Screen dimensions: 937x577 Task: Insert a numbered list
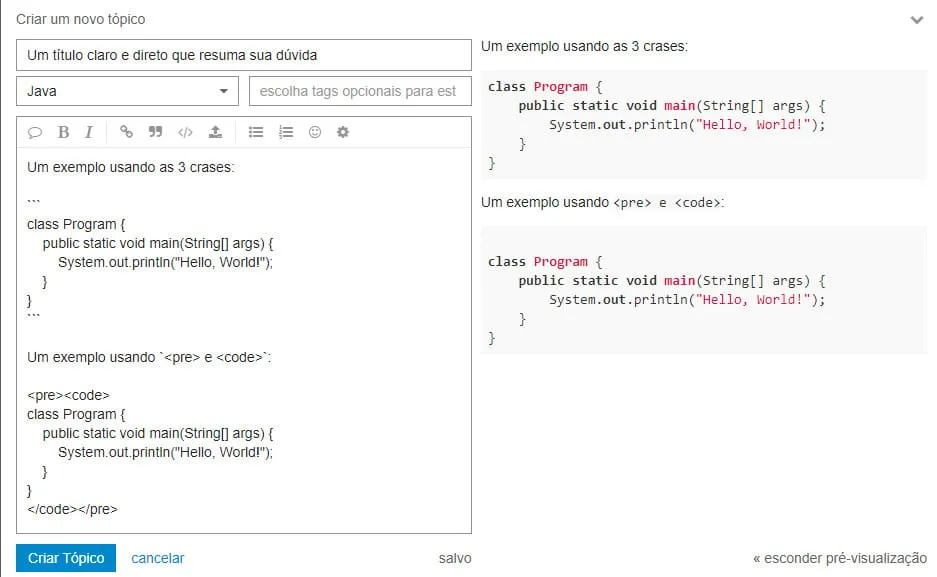[286, 132]
